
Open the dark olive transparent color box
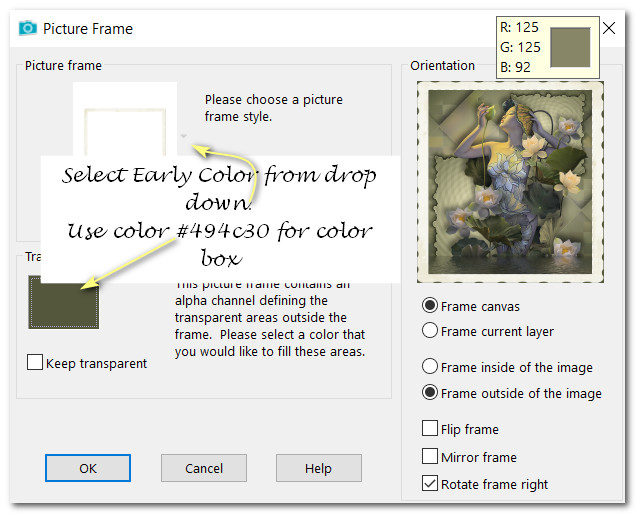click(x=63, y=302)
